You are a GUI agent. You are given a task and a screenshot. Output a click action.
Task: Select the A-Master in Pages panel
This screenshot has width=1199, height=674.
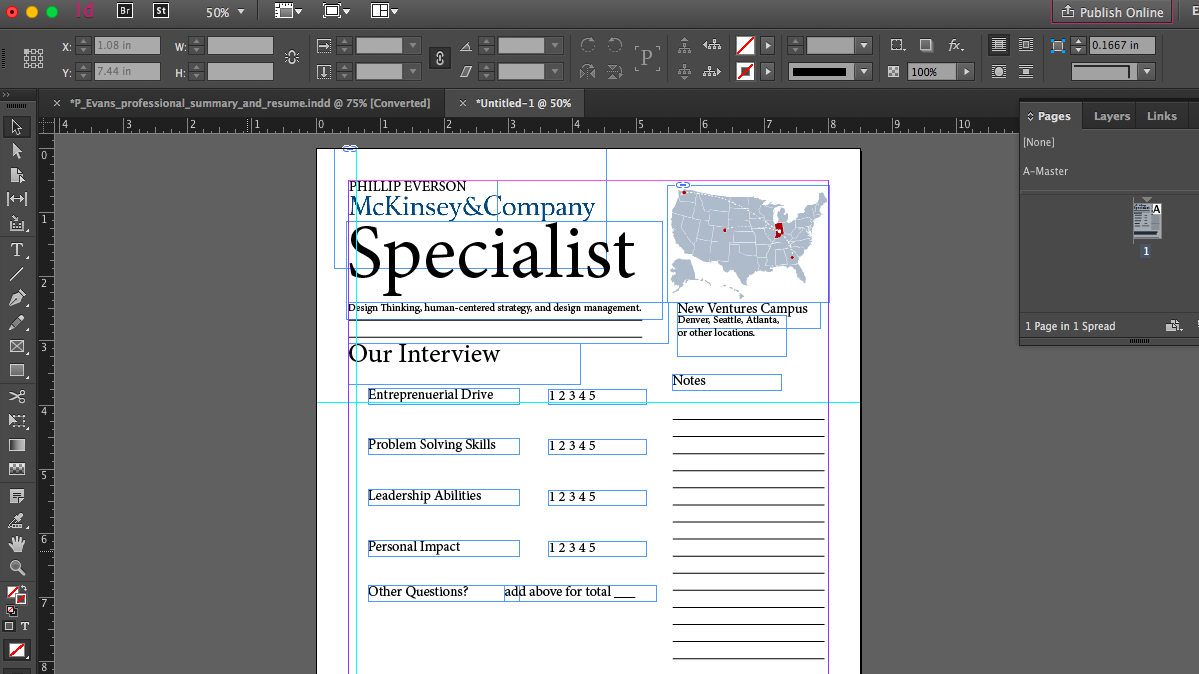(x=1045, y=171)
